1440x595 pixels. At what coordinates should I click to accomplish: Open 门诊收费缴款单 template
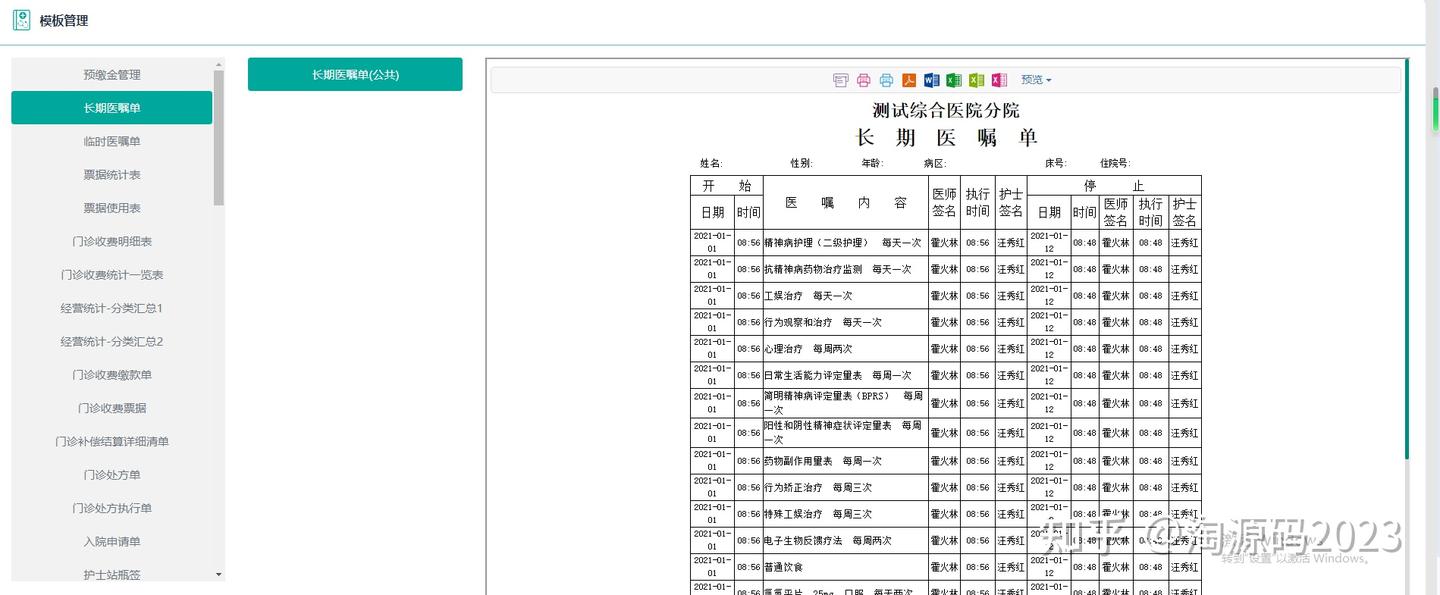tap(112, 375)
